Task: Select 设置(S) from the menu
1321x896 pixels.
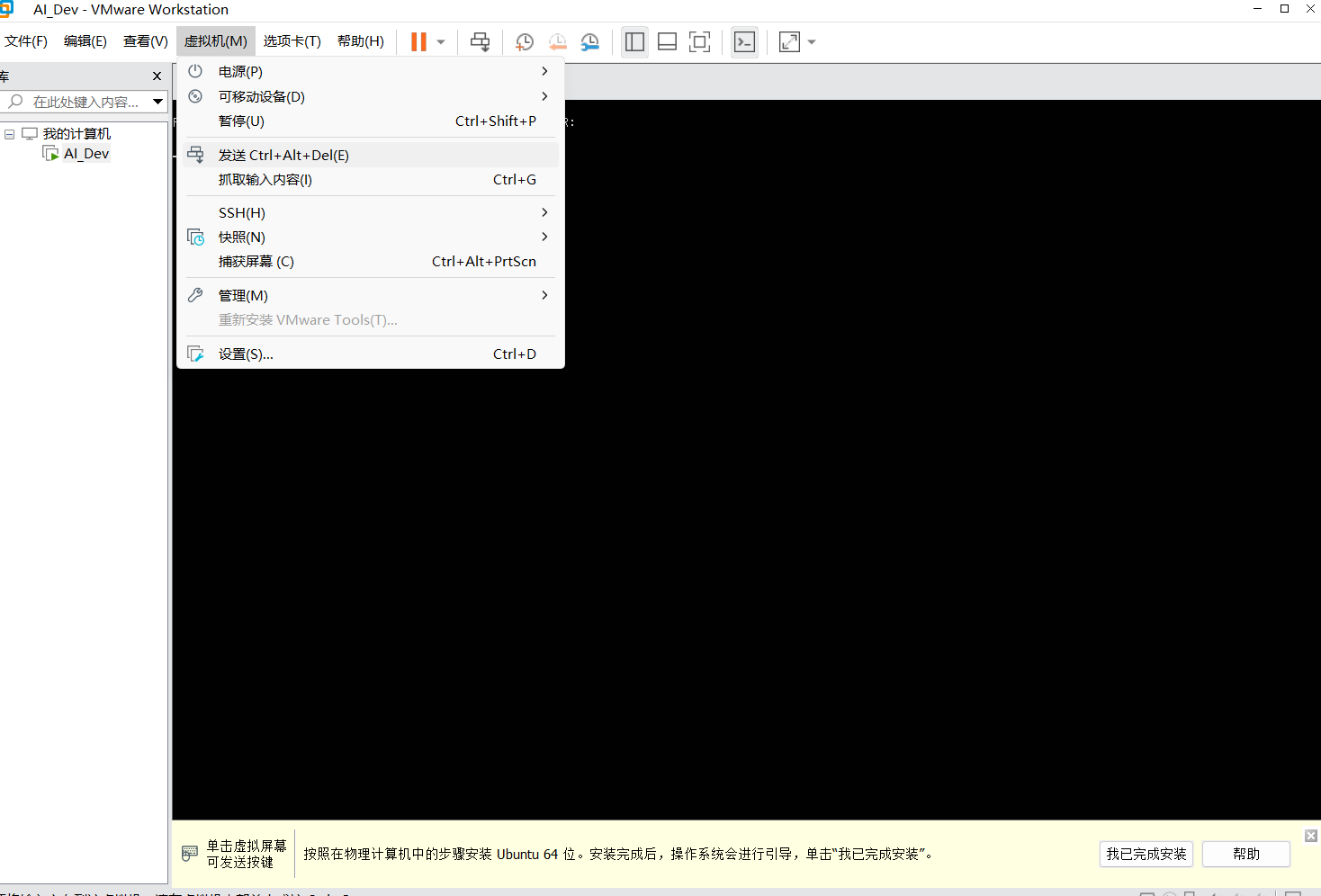Action: 246,354
